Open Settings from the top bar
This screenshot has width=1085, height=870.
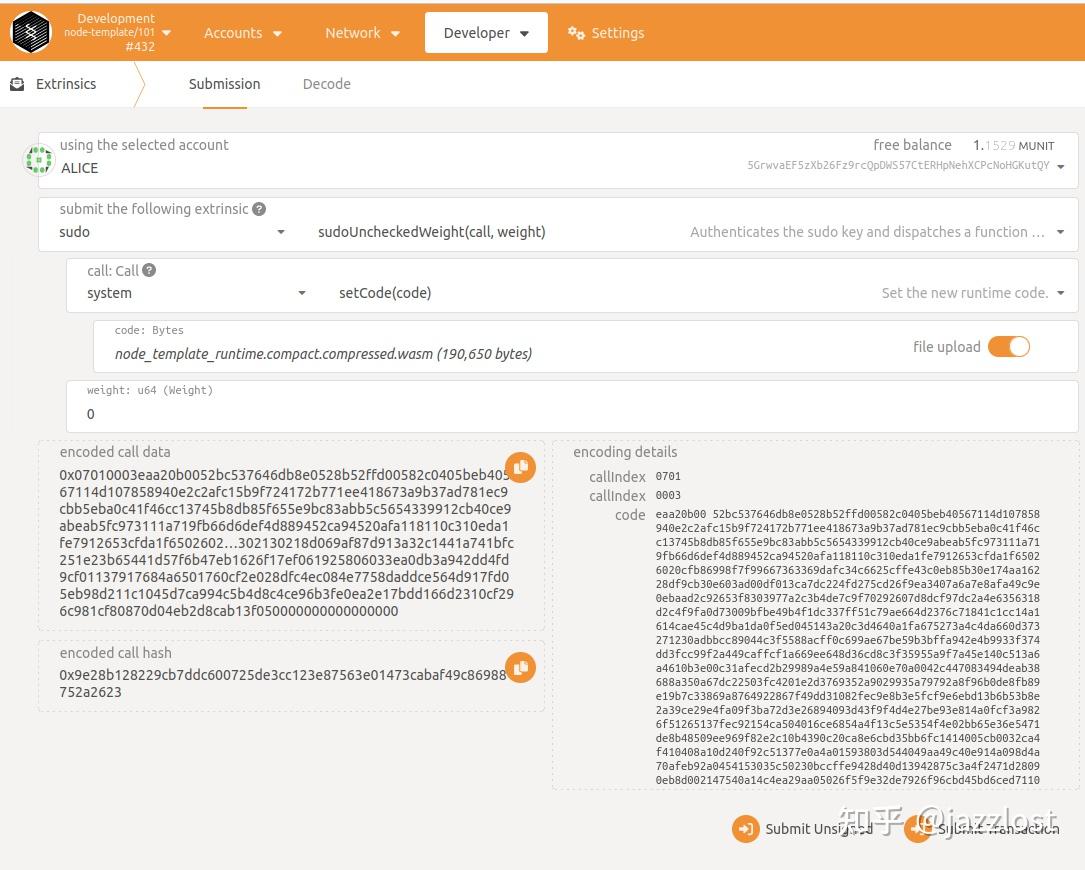[x=607, y=33]
